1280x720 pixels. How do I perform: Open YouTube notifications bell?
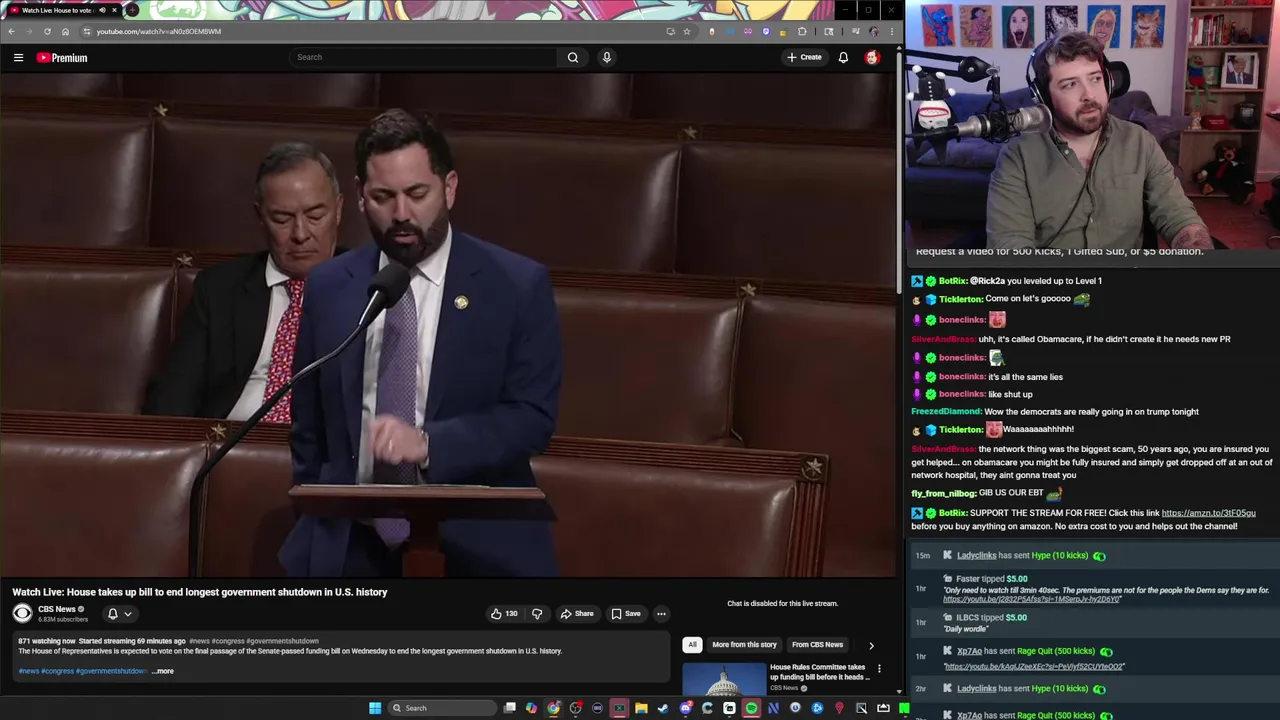pyautogui.click(x=843, y=57)
